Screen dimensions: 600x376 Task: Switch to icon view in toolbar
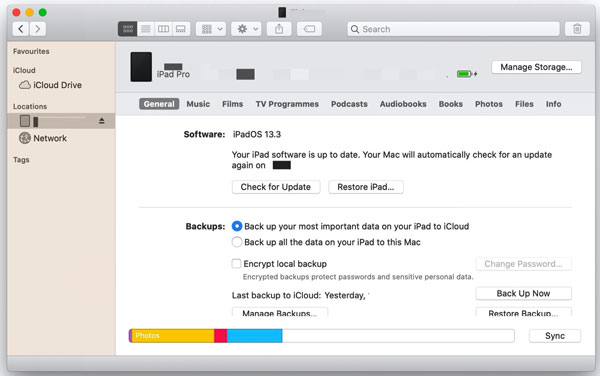[x=127, y=29]
